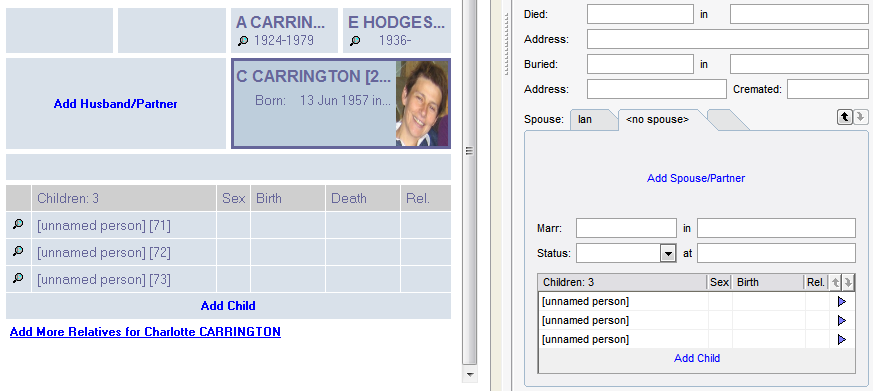Click Charlotte Carrington's photo thumbnail
873x391 pixels.
(421, 104)
